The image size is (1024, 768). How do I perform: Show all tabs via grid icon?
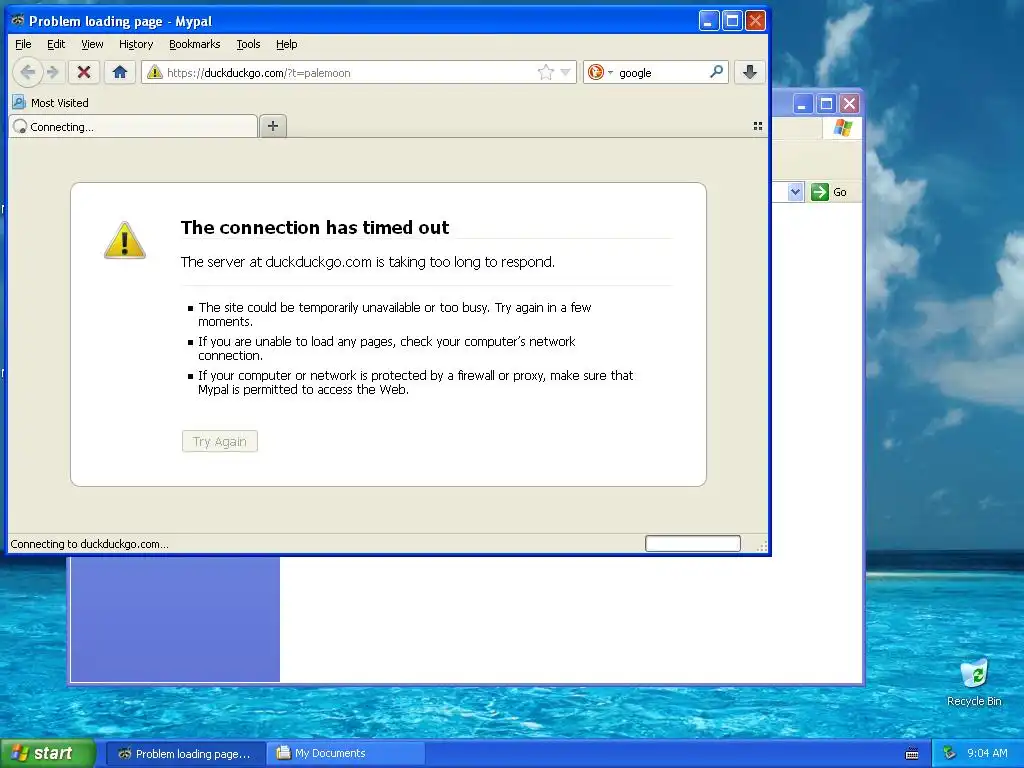(758, 126)
